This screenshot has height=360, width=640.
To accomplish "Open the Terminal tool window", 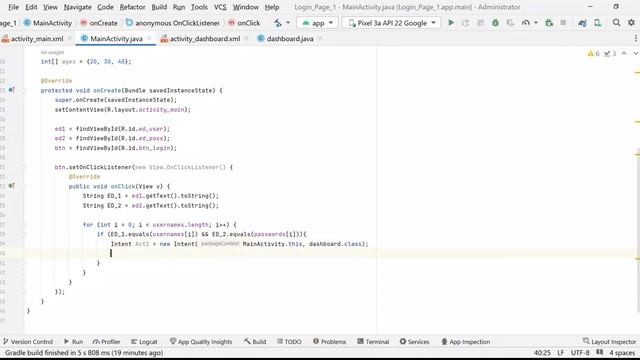I will click(x=373, y=342).
